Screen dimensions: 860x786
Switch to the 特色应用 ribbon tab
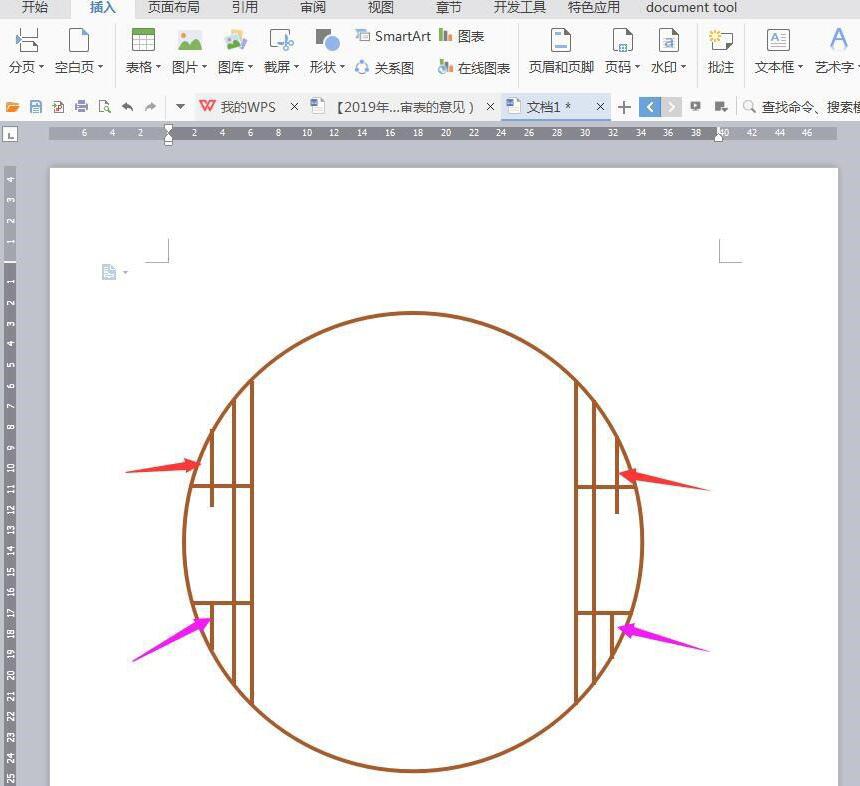pos(593,7)
